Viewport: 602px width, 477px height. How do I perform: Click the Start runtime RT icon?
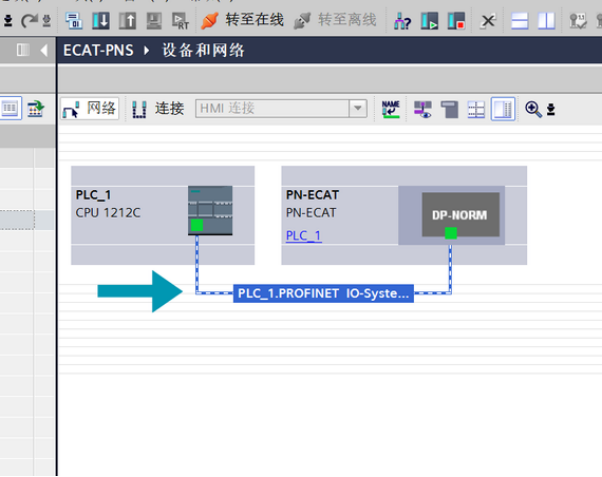[x=180, y=21]
